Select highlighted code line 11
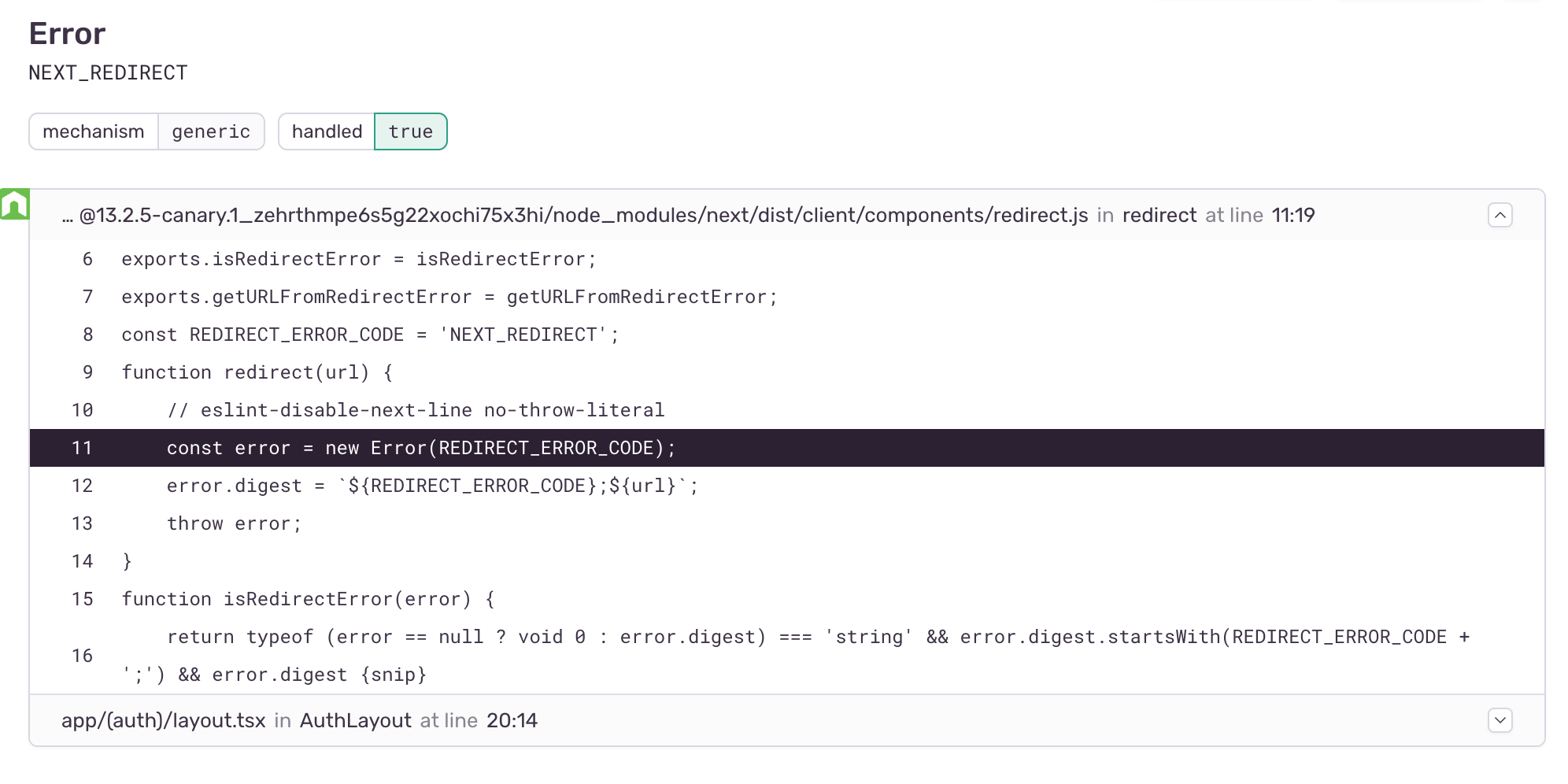This screenshot has width=1568, height=784. point(787,448)
